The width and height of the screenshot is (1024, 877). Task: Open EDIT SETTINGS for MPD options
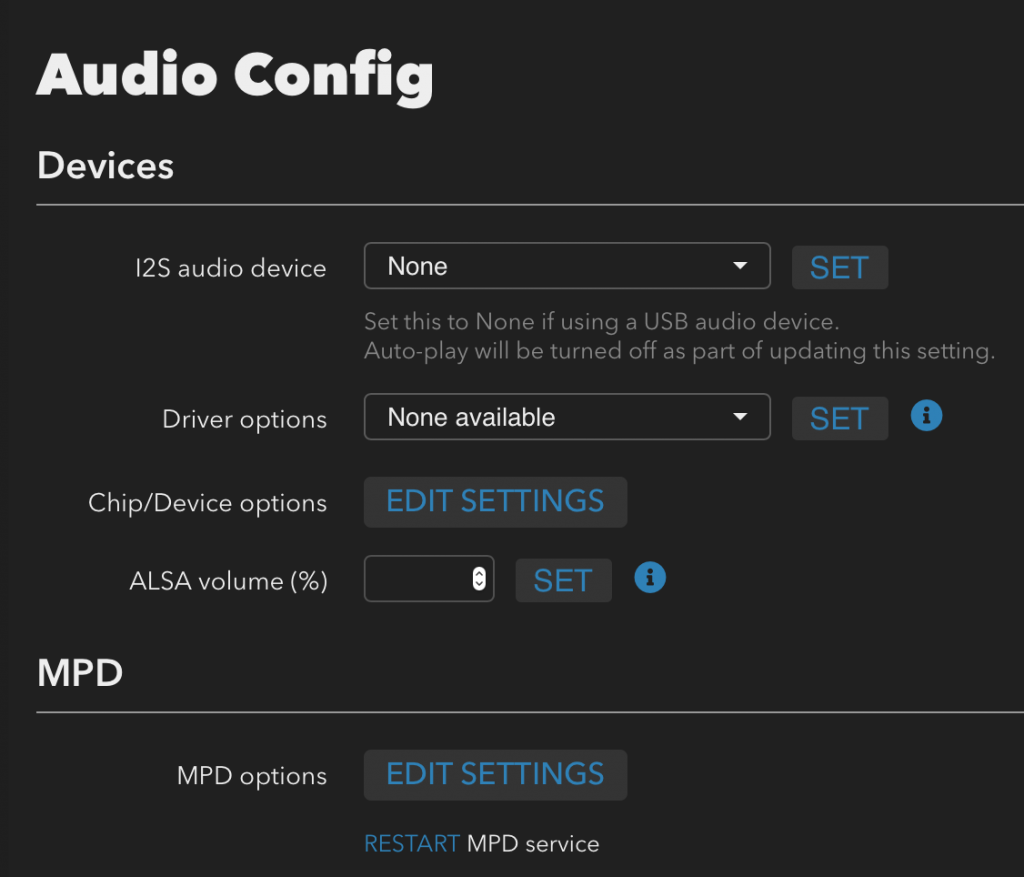click(x=495, y=774)
